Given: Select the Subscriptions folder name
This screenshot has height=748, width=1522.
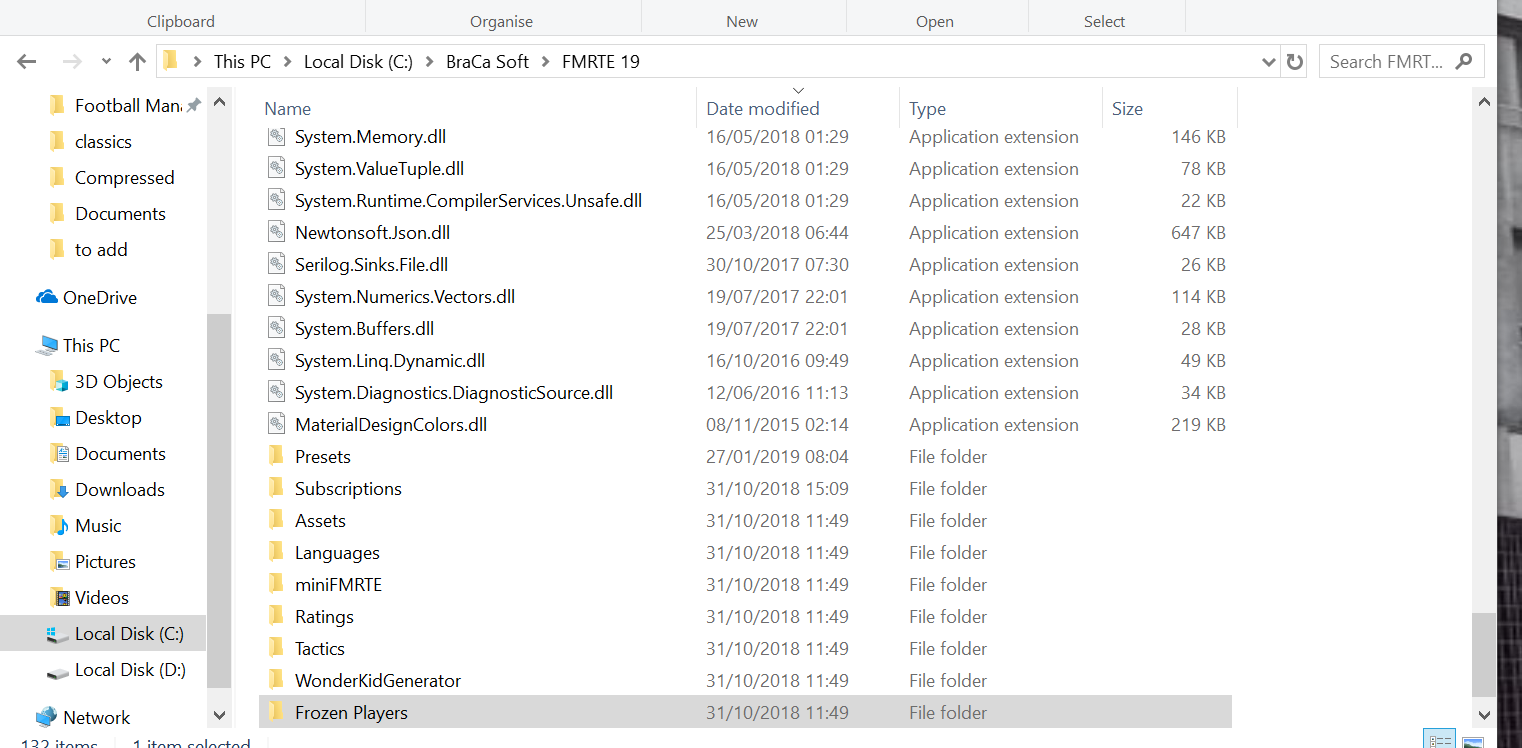Looking at the screenshot, I should pos(348,489).
